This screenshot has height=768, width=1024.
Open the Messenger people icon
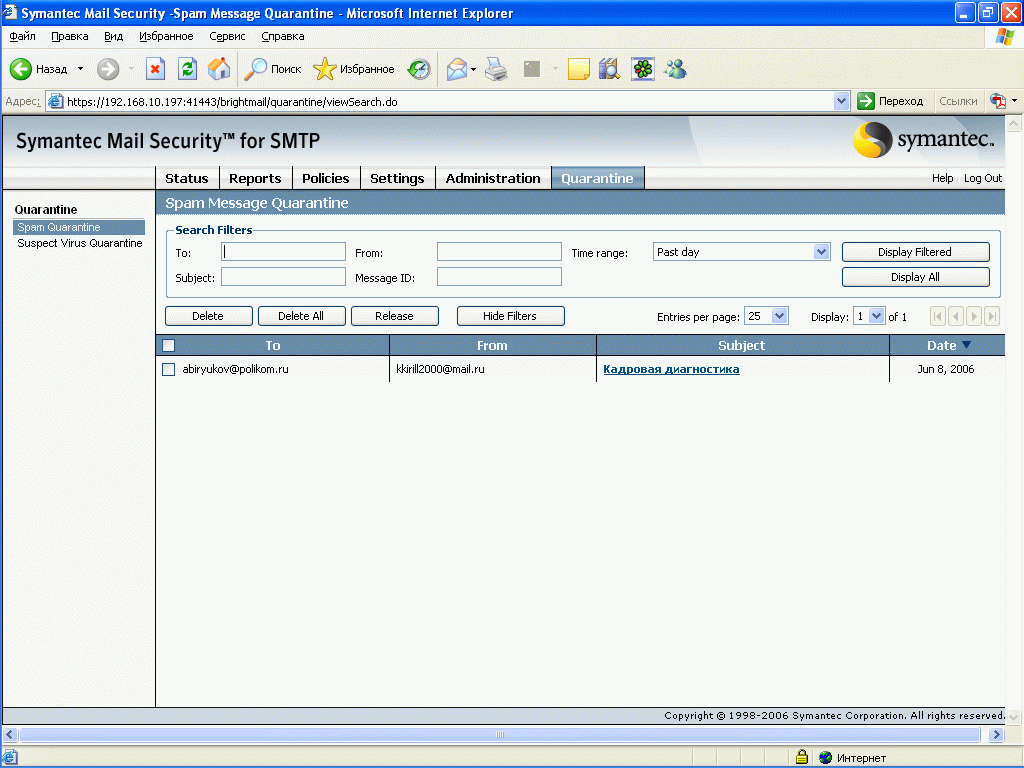pyautogui.click(x=676, y=69)
